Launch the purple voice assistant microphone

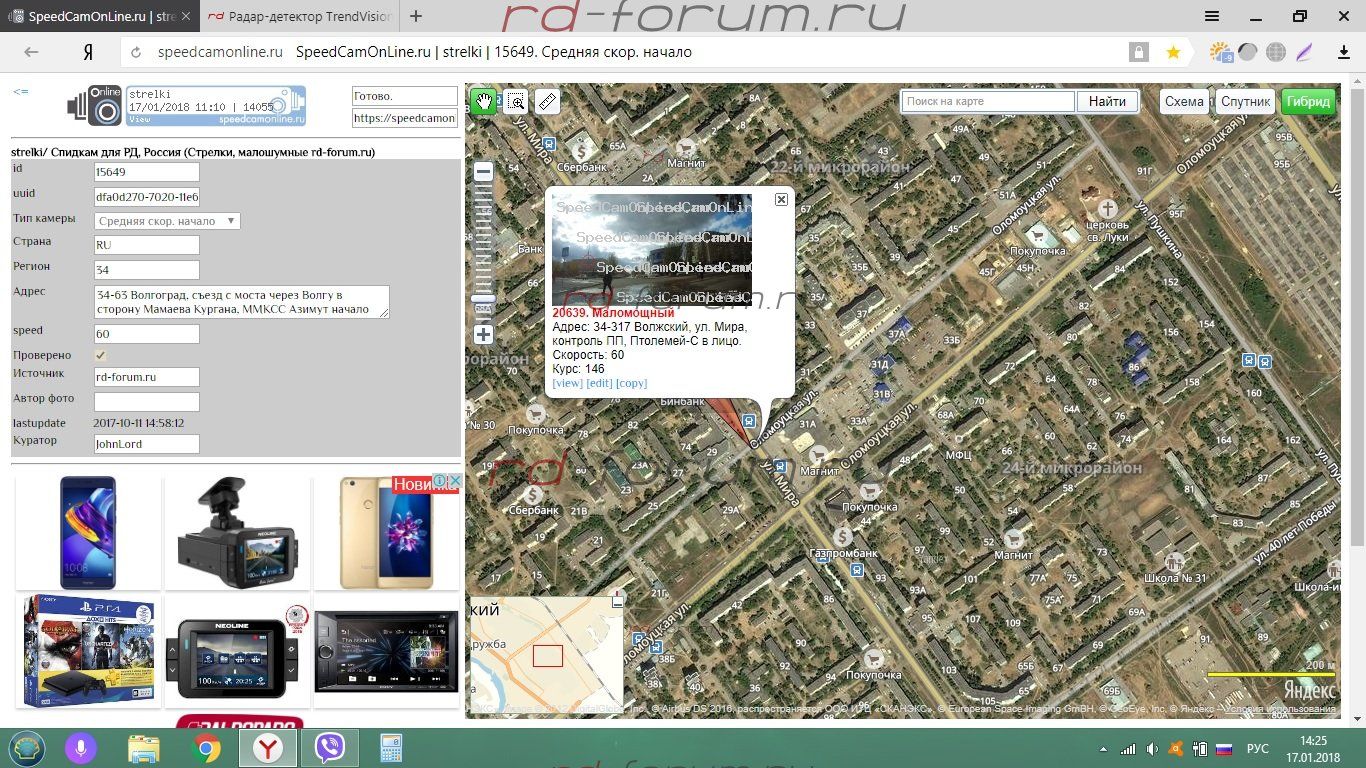coord(80,748)
